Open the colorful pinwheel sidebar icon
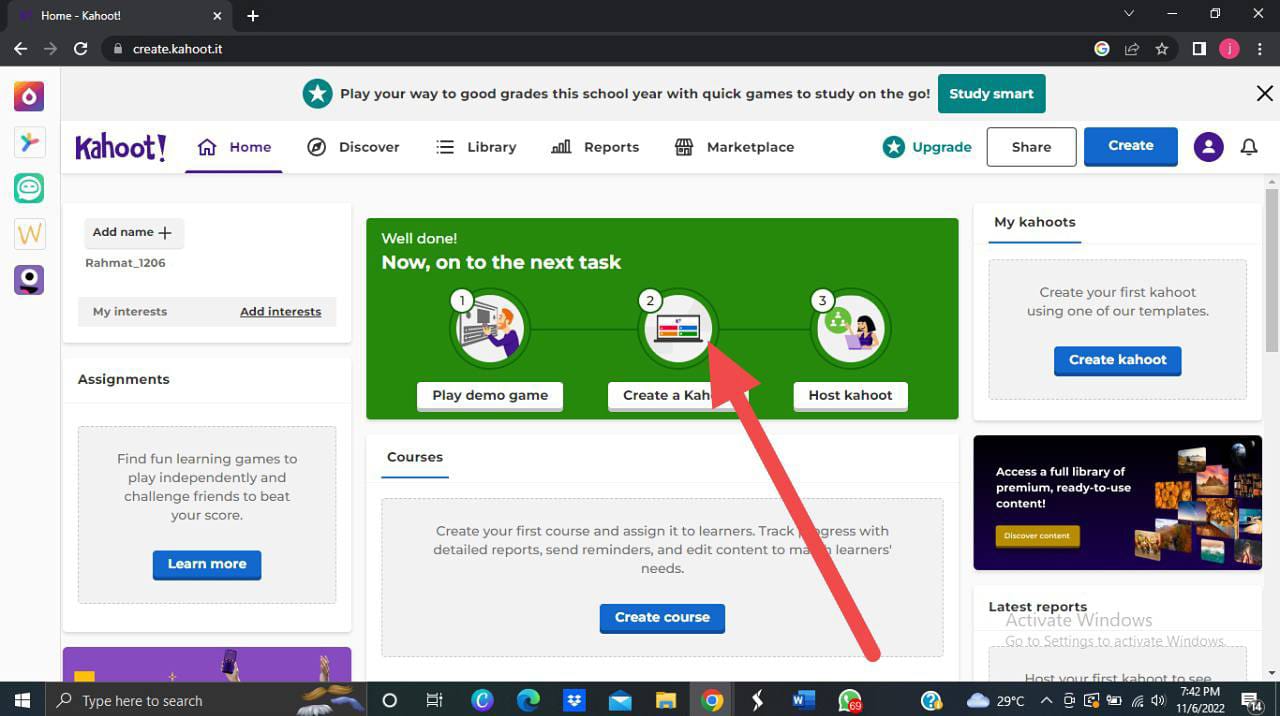1280x716 pixels. [x=29, y=142]
